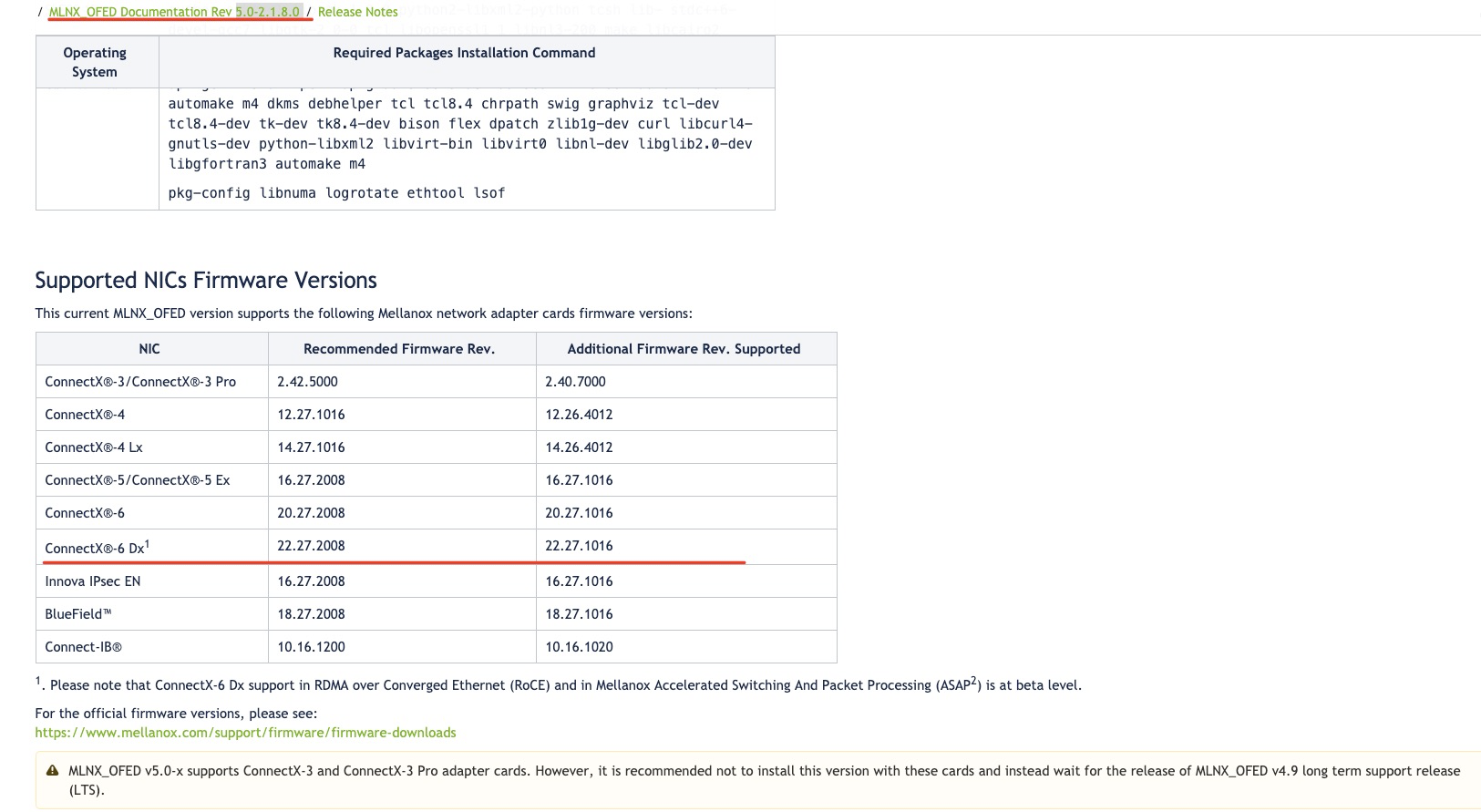Click the ConnectX-6 Dx beta-level footnote text
This screenshot has width=1481, height=812.
(558, 684)
